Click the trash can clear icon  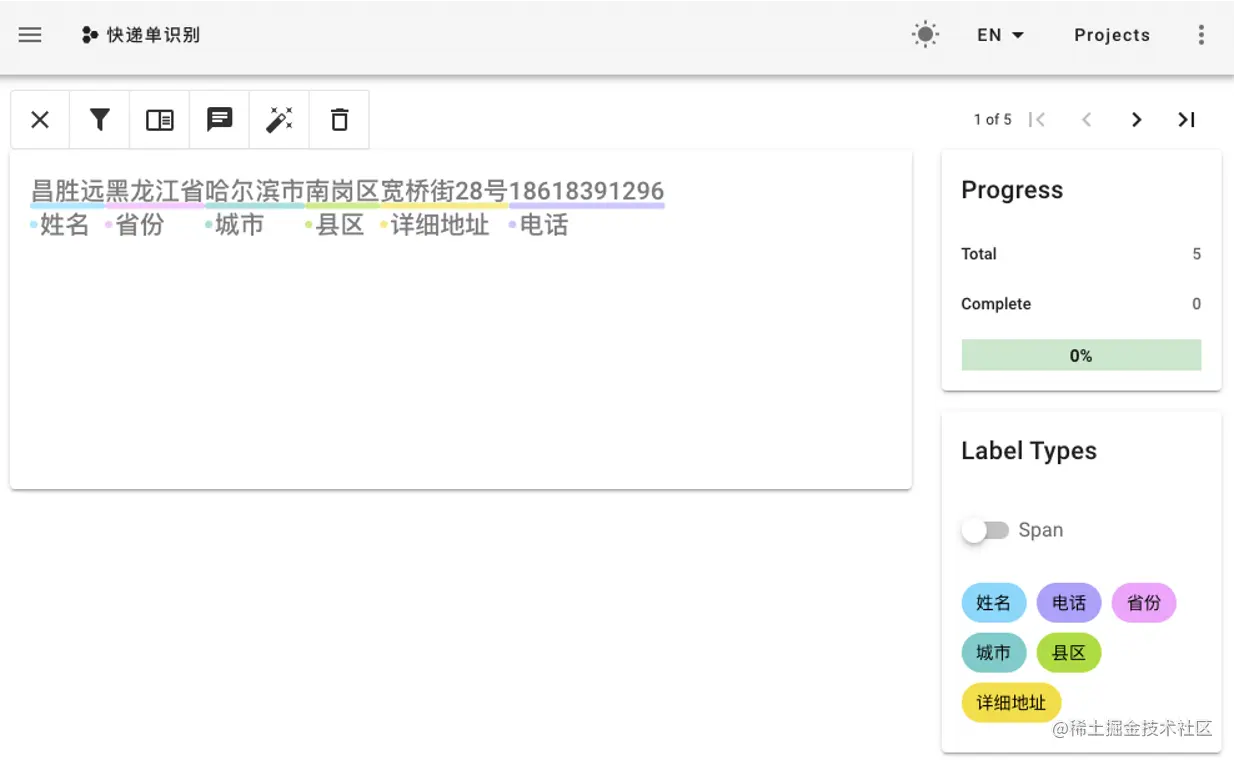(x=340, y=120)
